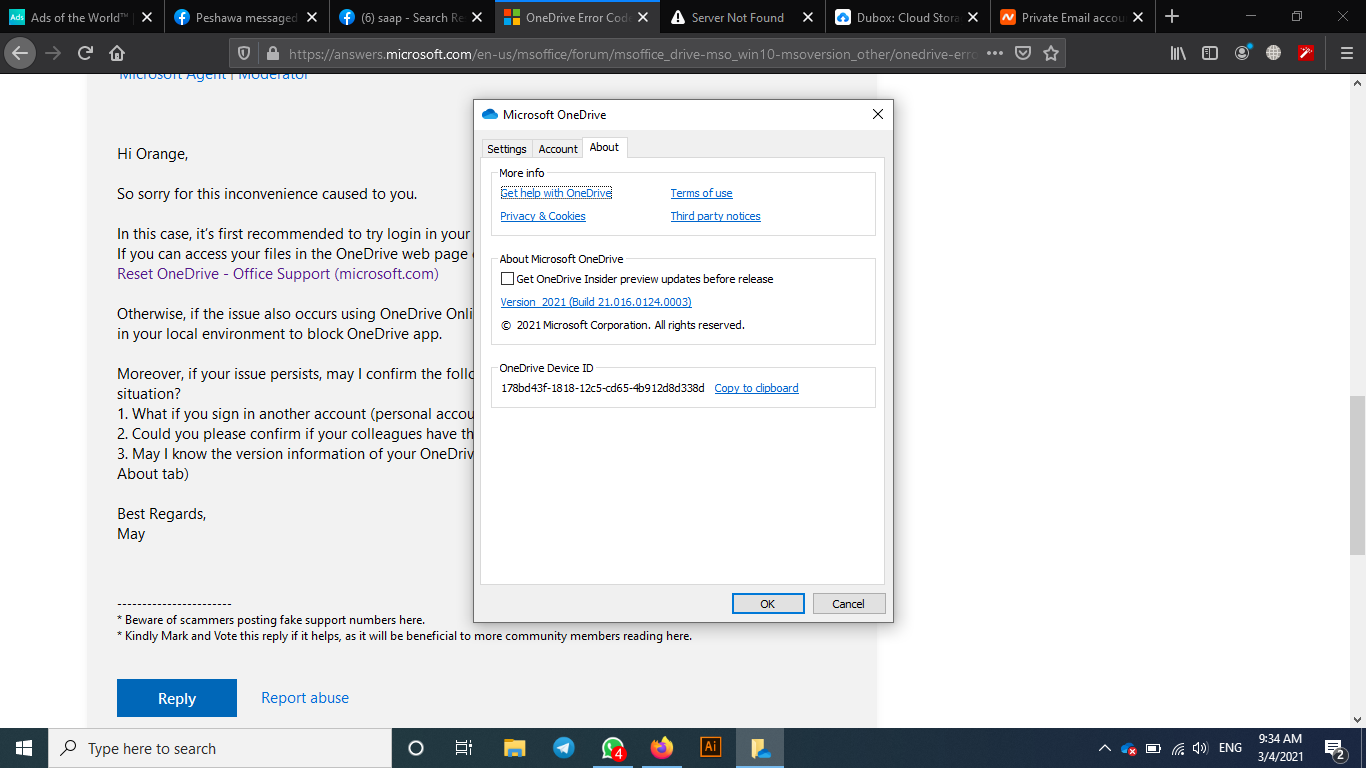Click the Reply button on the forum post
Image resolution: width=1366 pixels, height=768 pixels.
tap(176, 697)
